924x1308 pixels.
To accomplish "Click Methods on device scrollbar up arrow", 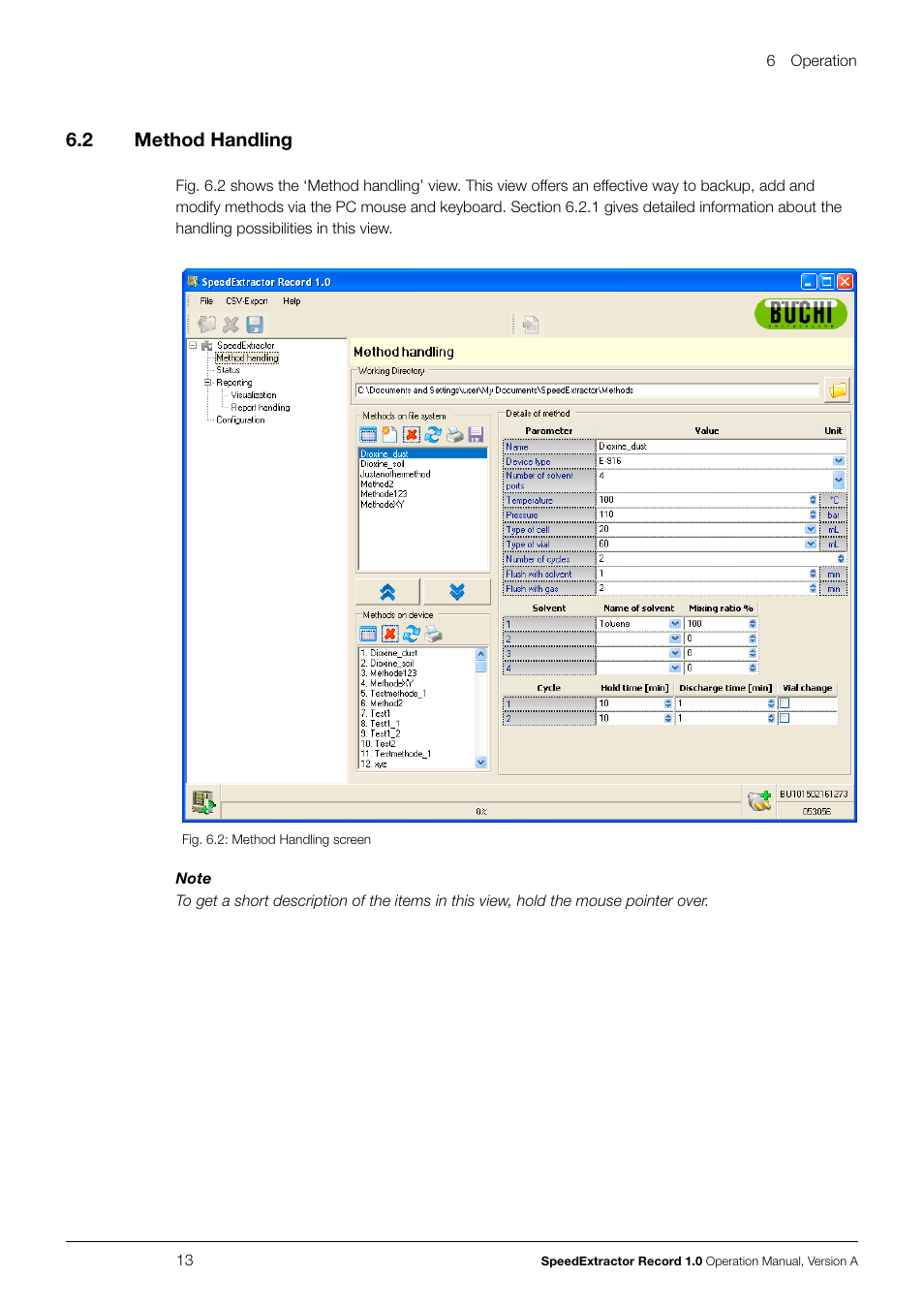I will pos(481,654).
